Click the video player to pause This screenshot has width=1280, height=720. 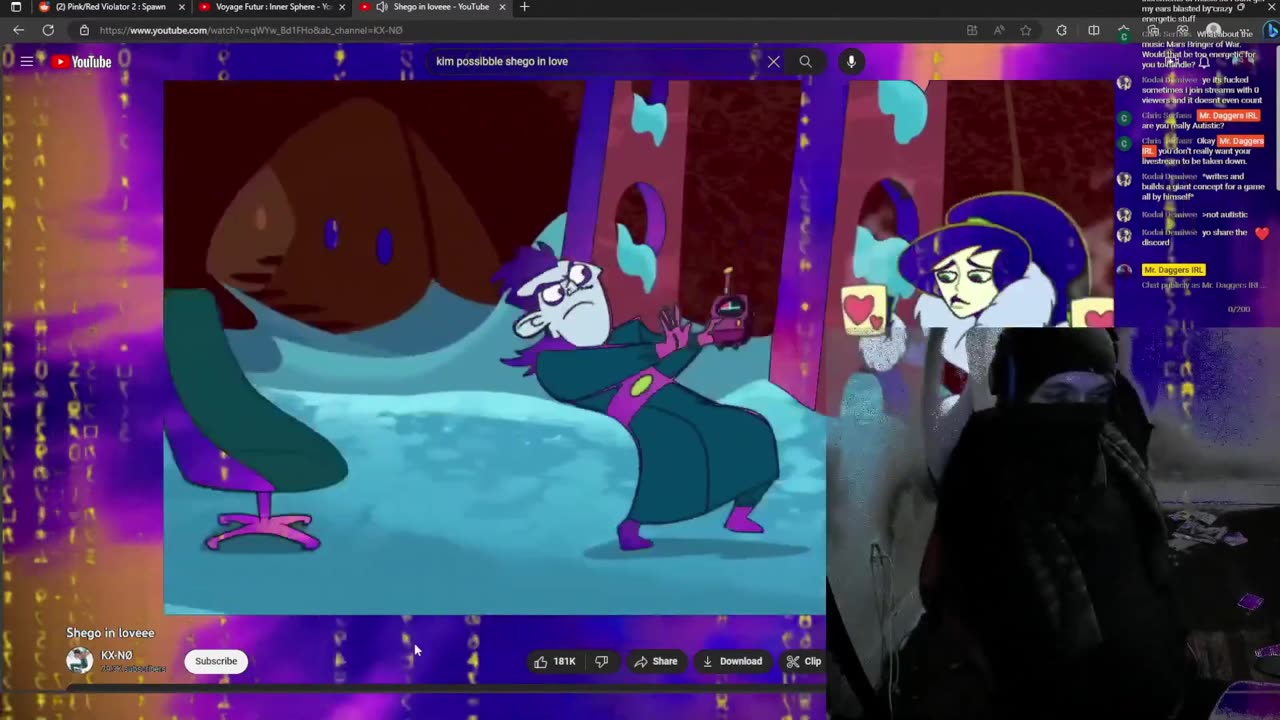point(495,347)
